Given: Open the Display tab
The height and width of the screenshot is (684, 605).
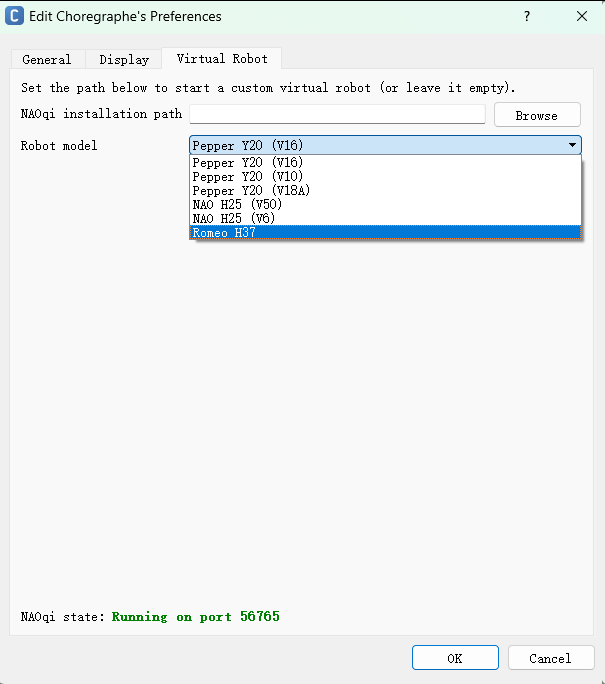Looking at the screenshot, I should (x=124, y=59).
